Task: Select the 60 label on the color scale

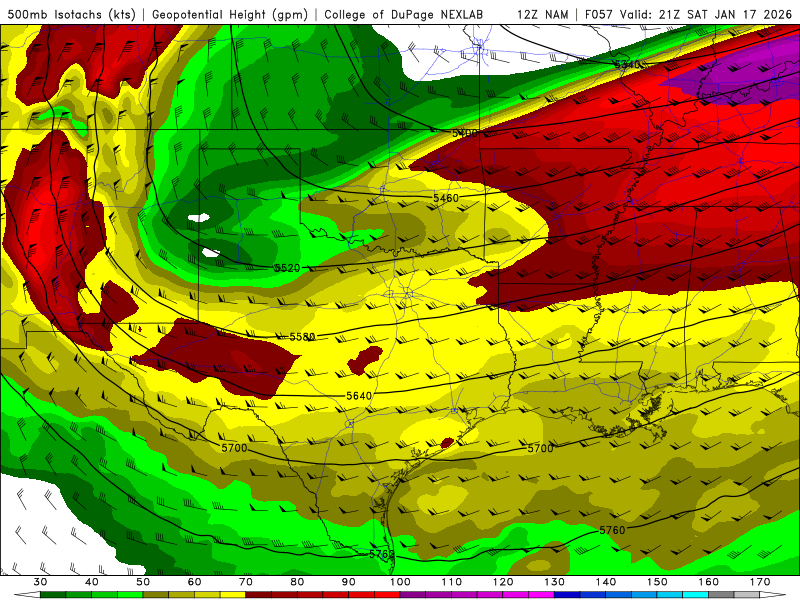Action: [194, 582]
